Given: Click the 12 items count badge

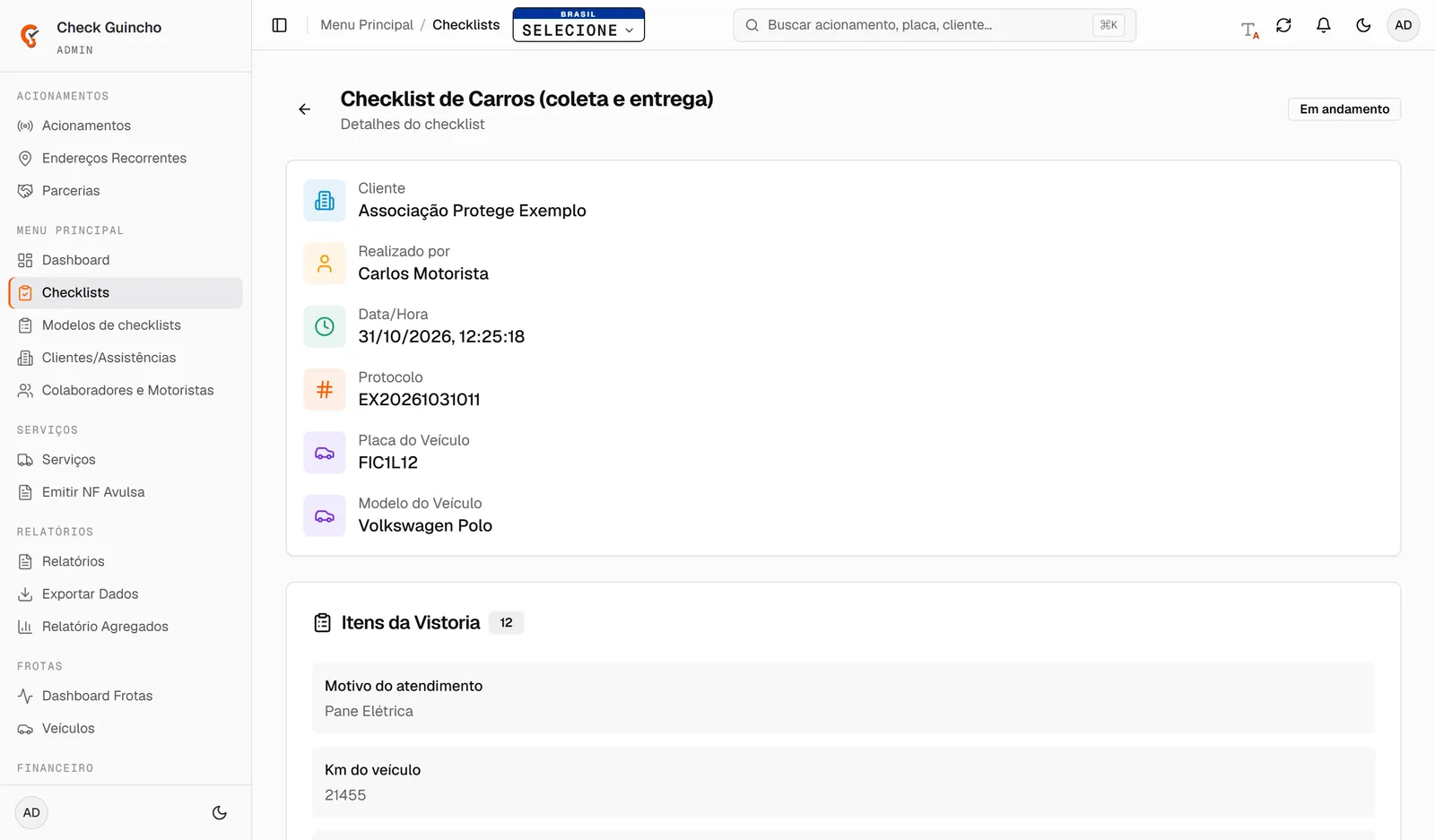Looking at the screenshot, I should click(507, 623).
